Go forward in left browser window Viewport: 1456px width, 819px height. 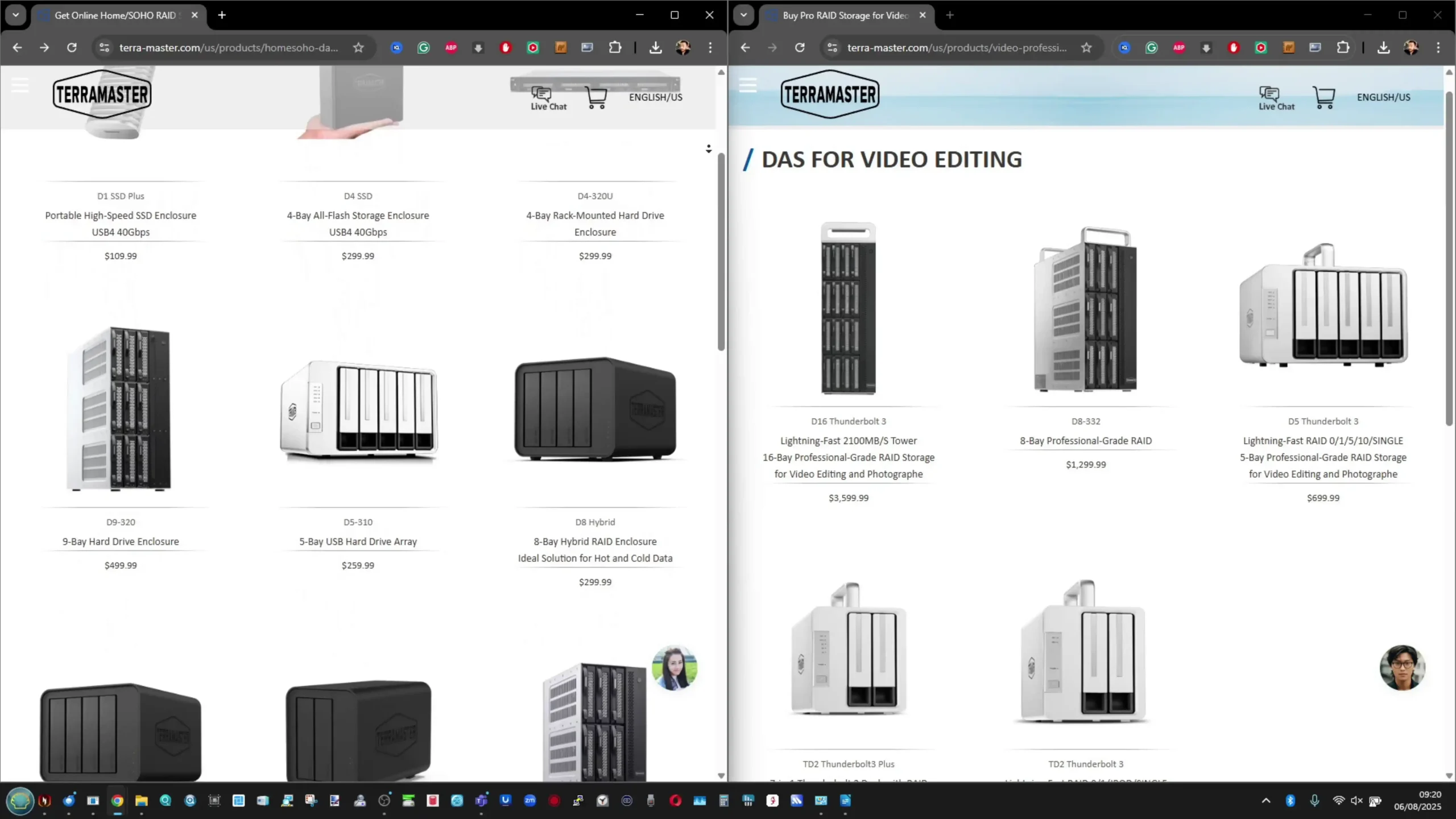tap(44, 47)
